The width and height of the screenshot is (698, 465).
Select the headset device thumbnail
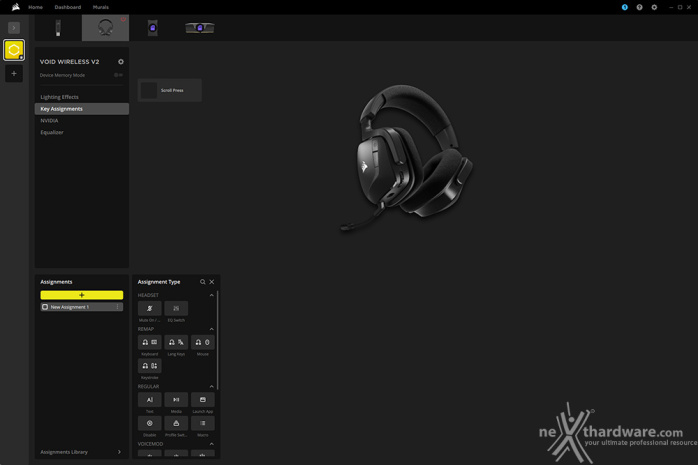tap(106, 28)
